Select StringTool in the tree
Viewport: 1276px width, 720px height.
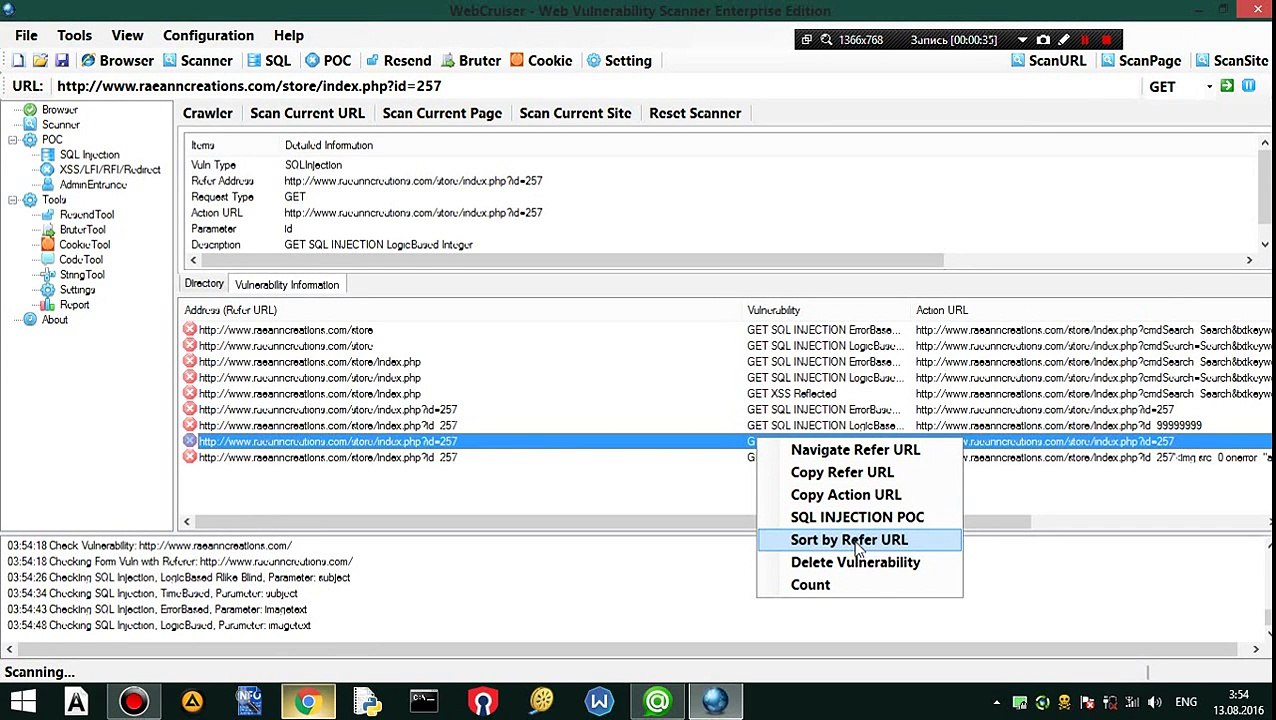81,275
